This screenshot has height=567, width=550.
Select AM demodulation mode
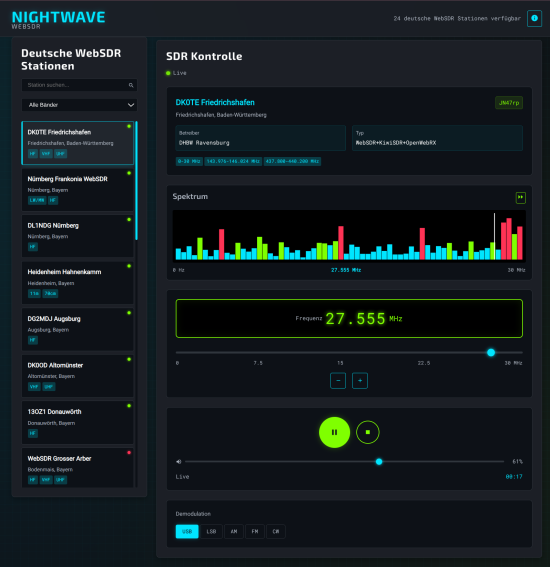(x=234, y=532)
